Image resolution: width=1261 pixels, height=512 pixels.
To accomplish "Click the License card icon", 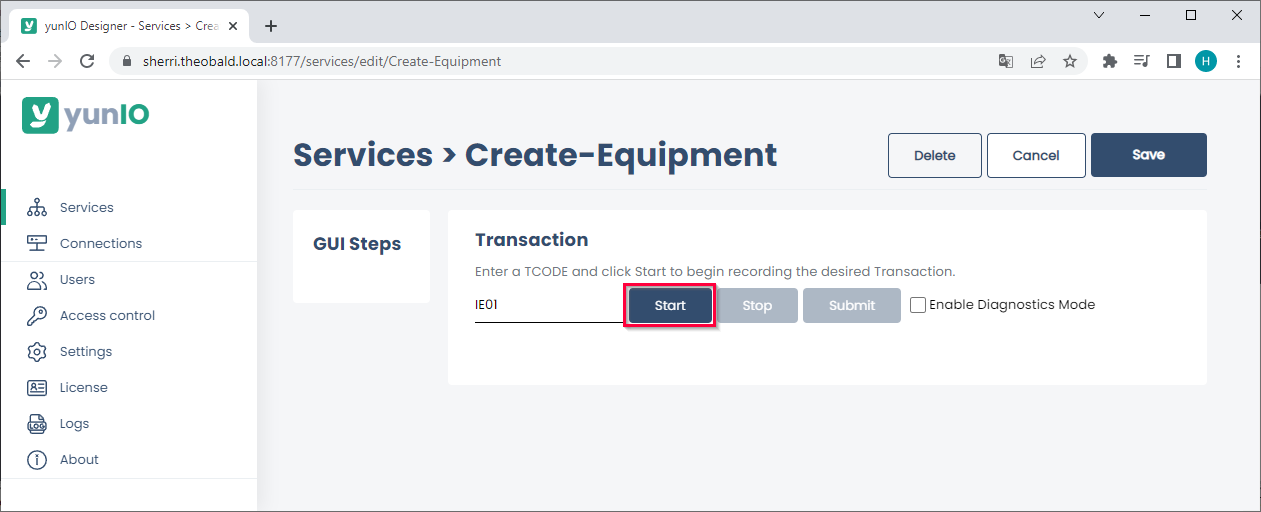I will [x=37, y=387].
